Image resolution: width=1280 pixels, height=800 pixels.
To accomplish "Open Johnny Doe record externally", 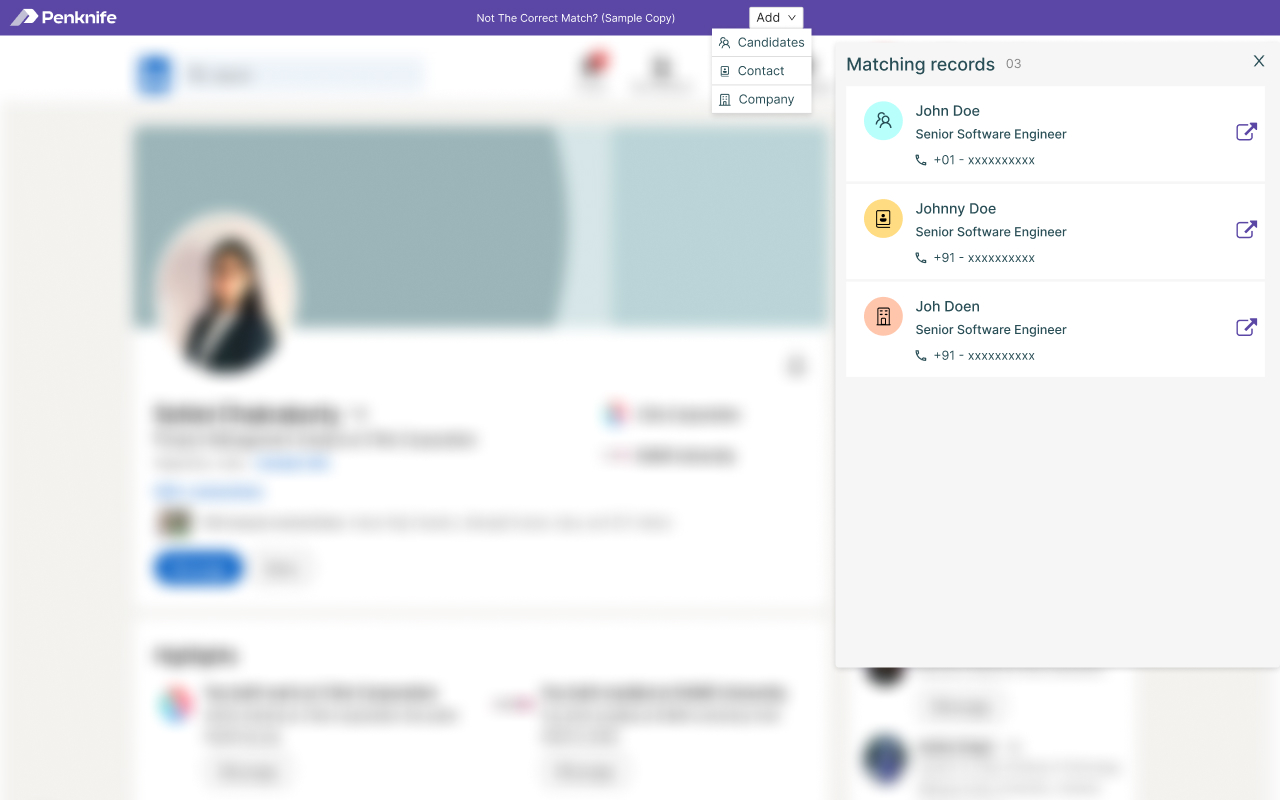I will click(1246, 230).
